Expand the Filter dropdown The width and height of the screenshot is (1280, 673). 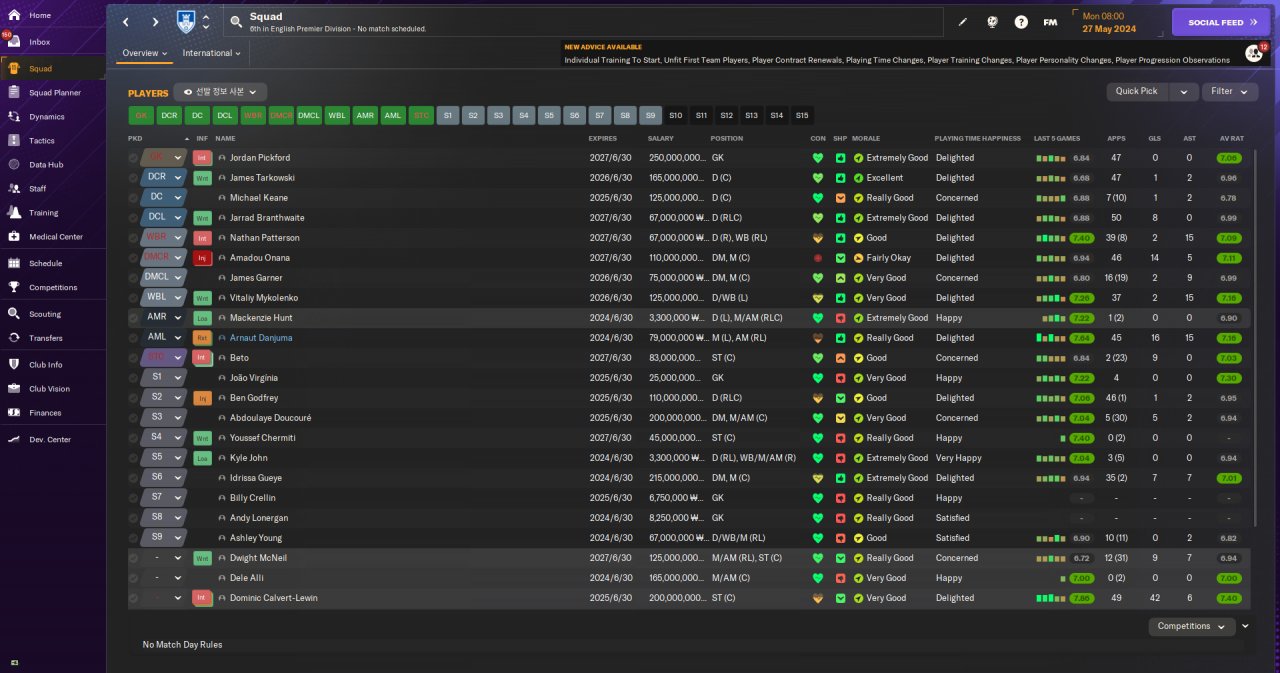click(1229, 91)
